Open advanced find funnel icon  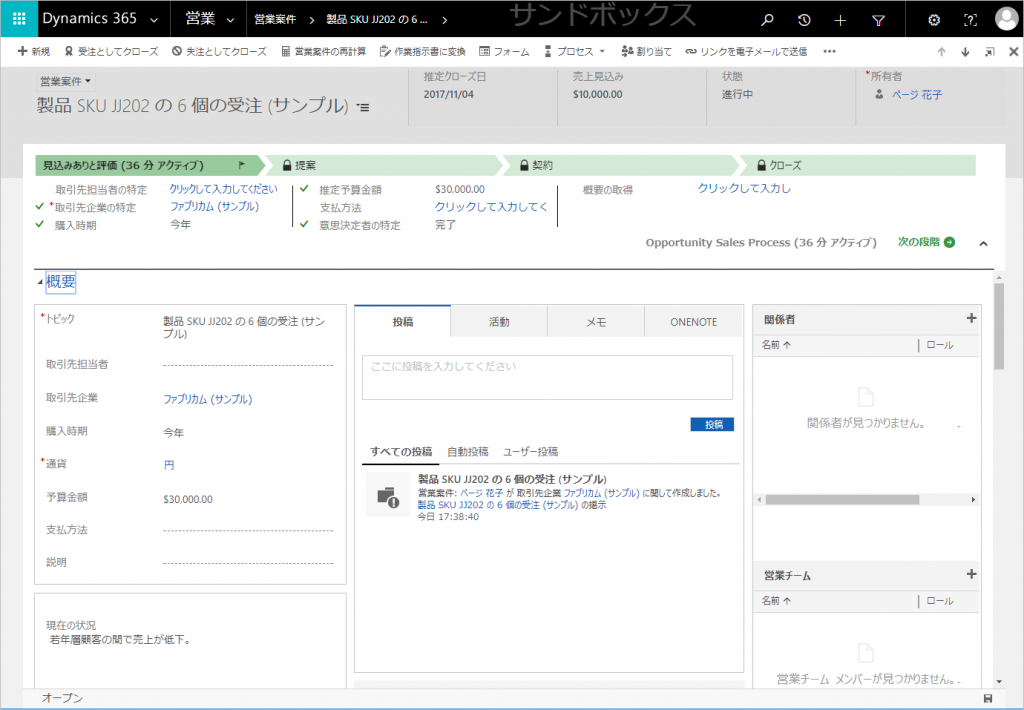(878, 20)
